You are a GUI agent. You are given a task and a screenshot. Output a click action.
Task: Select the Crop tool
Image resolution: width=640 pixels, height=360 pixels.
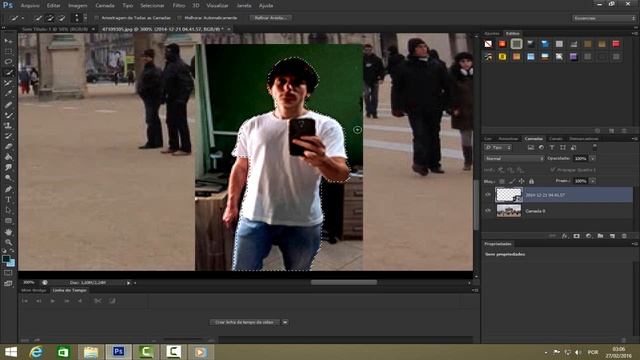(8, 83)
